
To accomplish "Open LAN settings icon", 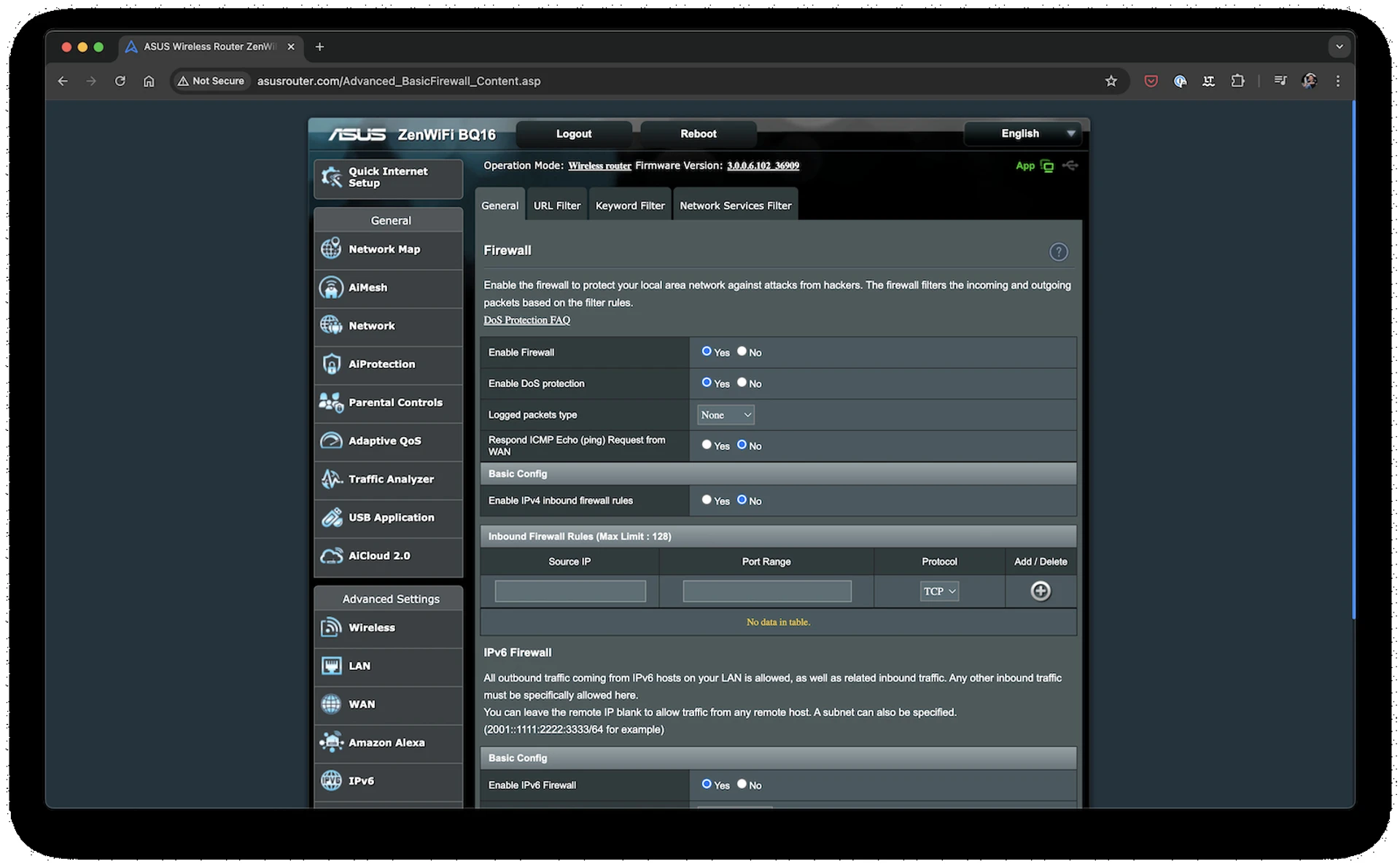I will tap(331, 666).
